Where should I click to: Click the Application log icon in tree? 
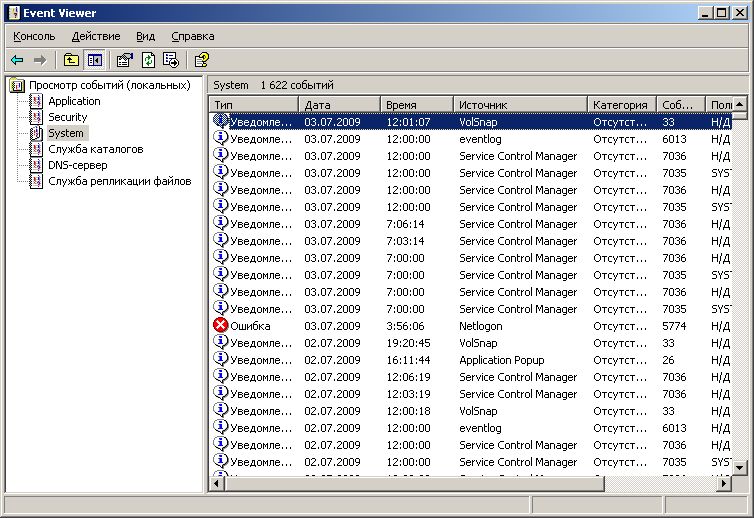36,101
